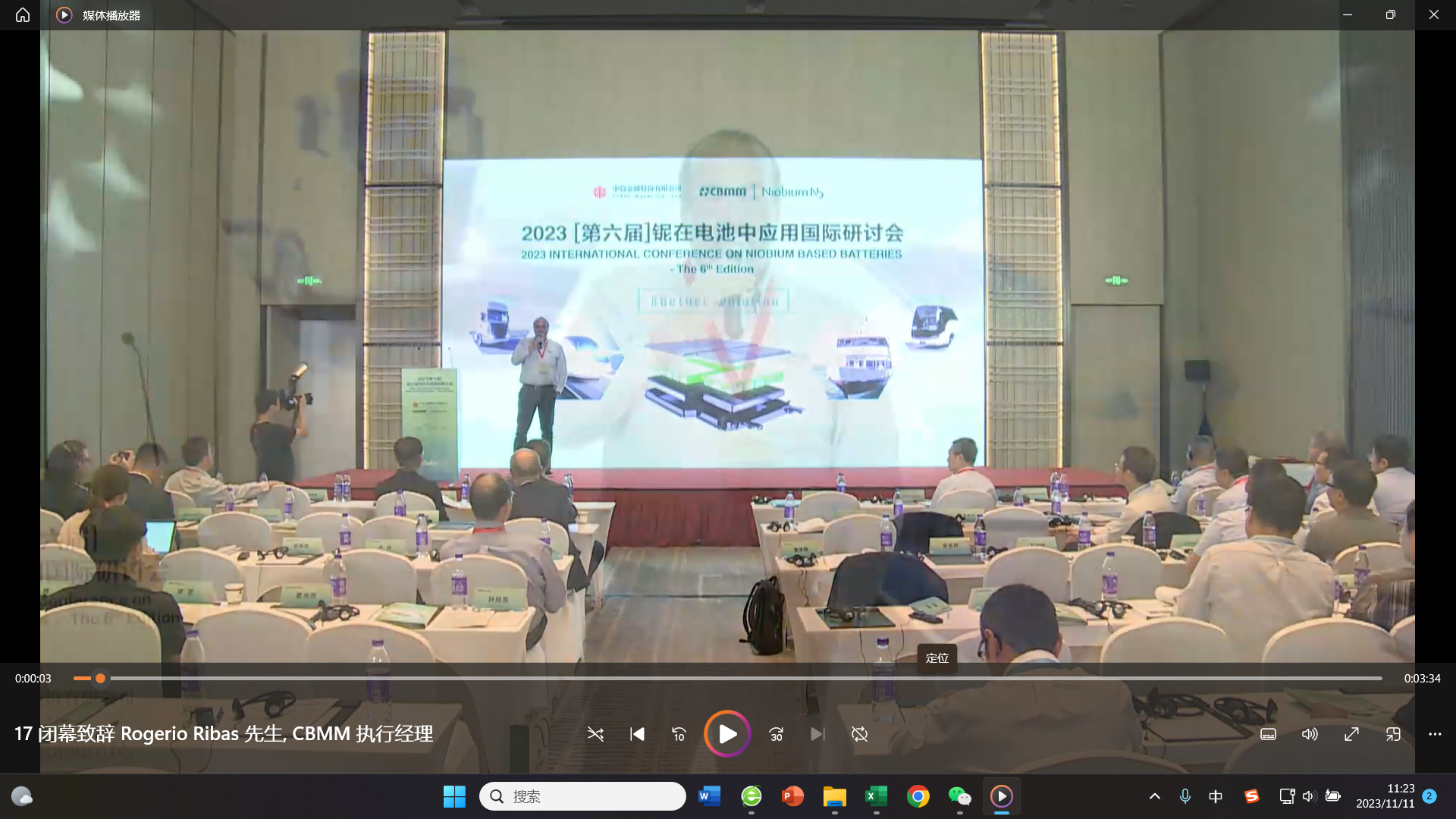This screenshot has width=1456, height=819.
Task: Open the weather widget on the taskbar
Action: point(22,796)
